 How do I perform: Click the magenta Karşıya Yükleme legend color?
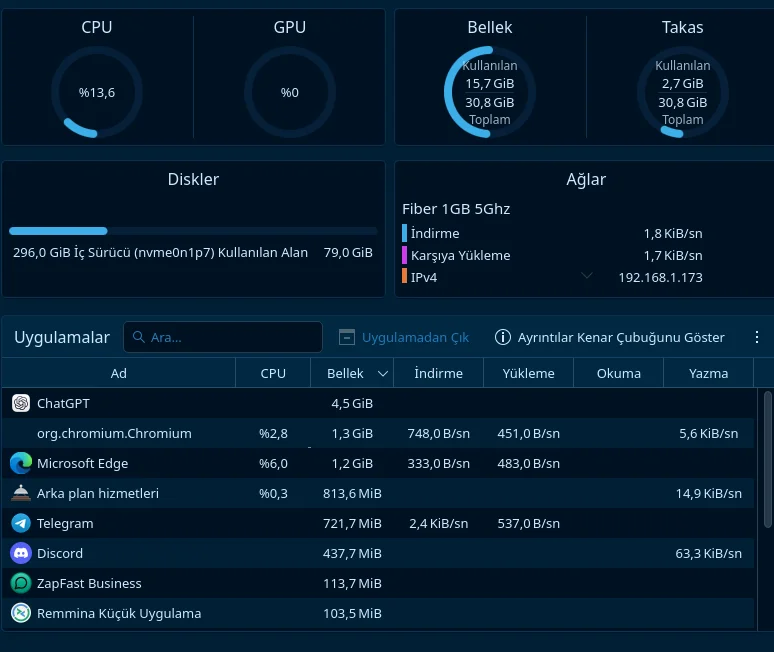click(x=404, y=255)
